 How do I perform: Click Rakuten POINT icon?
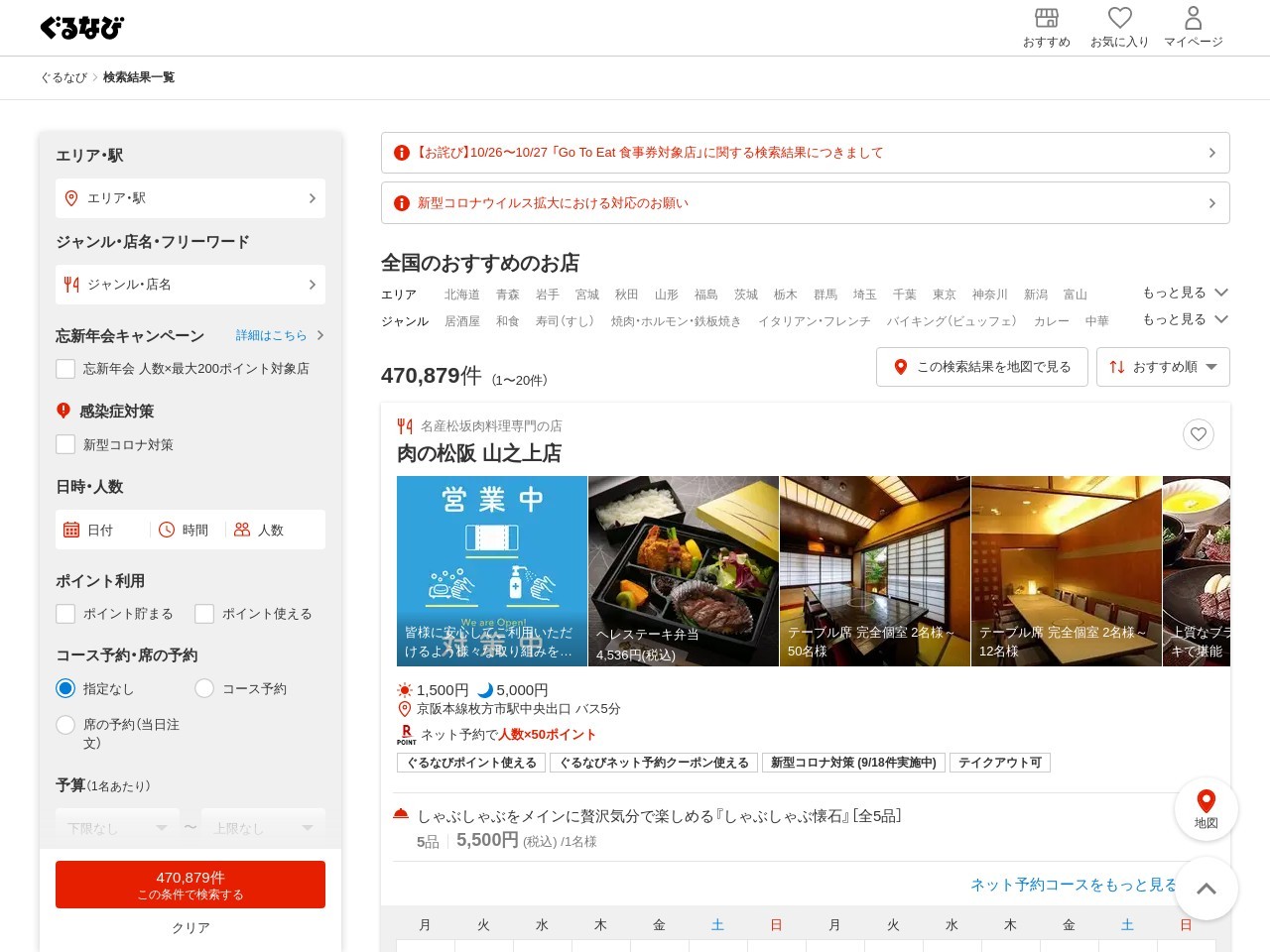tap(406, 735)
